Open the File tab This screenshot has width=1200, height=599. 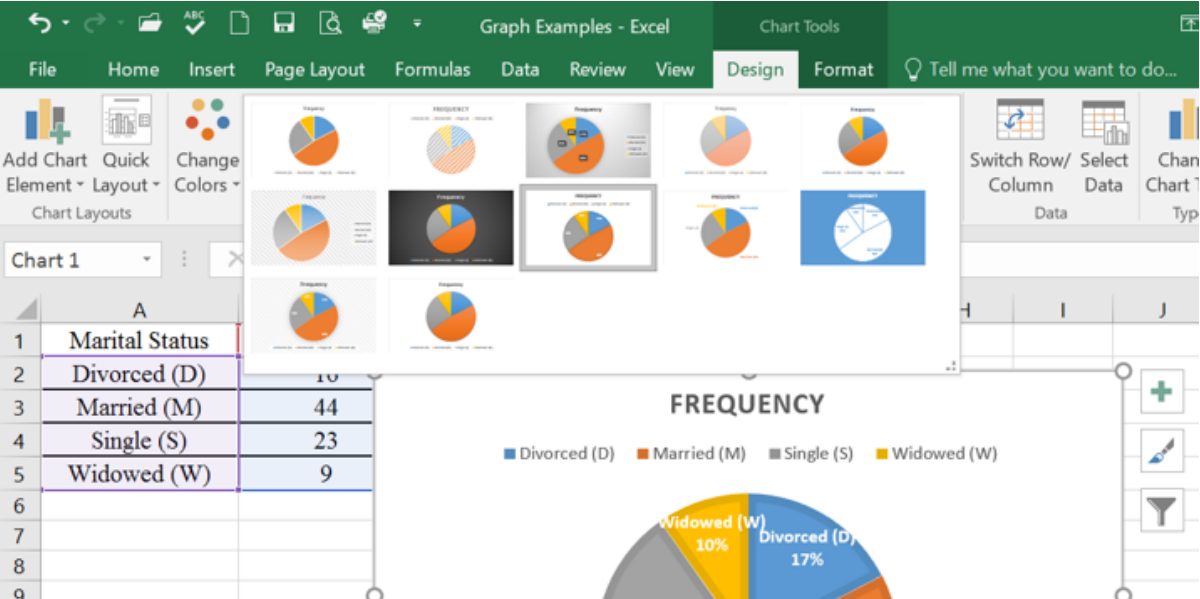click(x=42, y=69)
